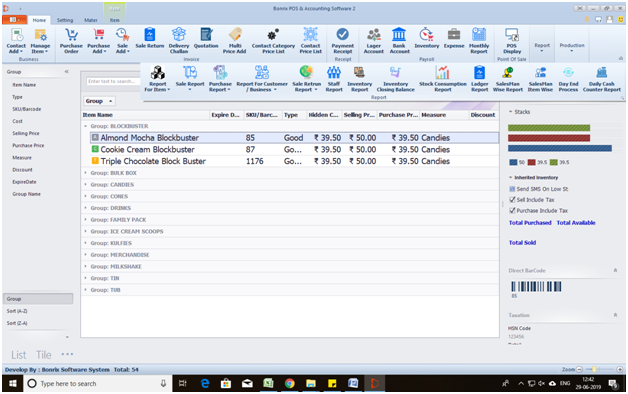The width and height of the screenshot is (628, 394).
Task: Expand the FAMILY PACK group
Action: pos(85,219)
